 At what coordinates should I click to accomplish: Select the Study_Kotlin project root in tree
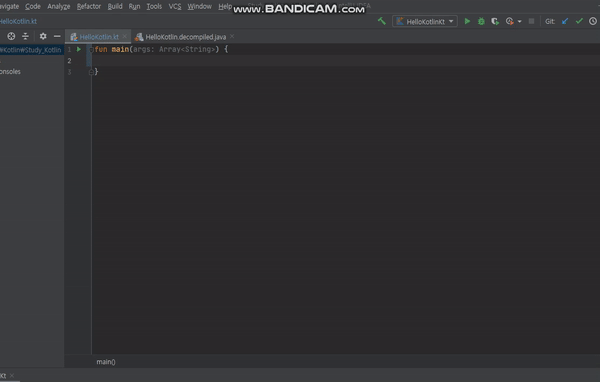[x=31, y=50]
